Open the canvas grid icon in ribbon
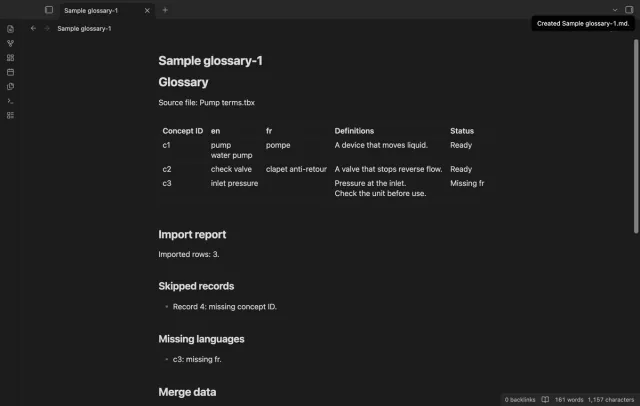The width and height of the screenshot is (640, 406). point(10,58)
